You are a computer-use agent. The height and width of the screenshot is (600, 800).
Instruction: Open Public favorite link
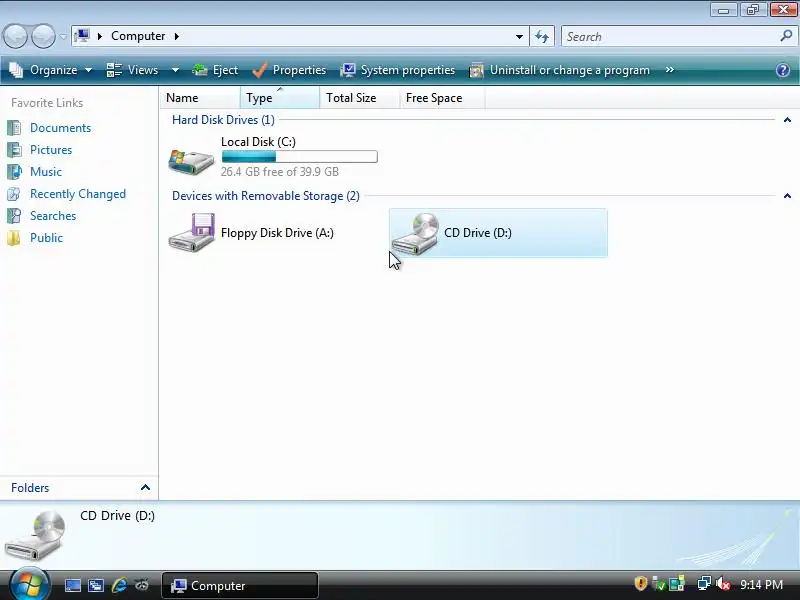click(x=46, y=238)
